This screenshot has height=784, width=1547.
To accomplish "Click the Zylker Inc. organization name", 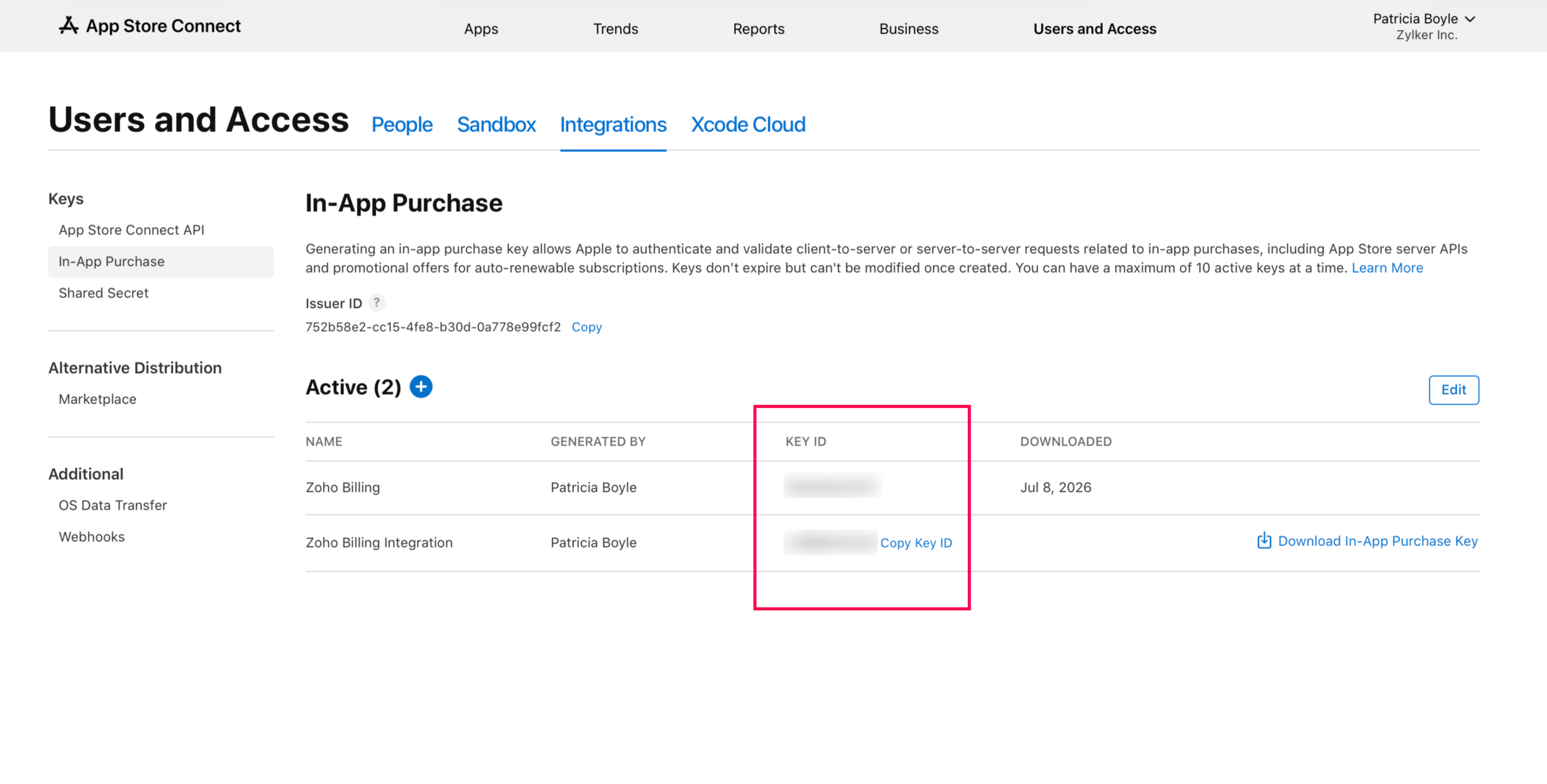I will 1427,35.
